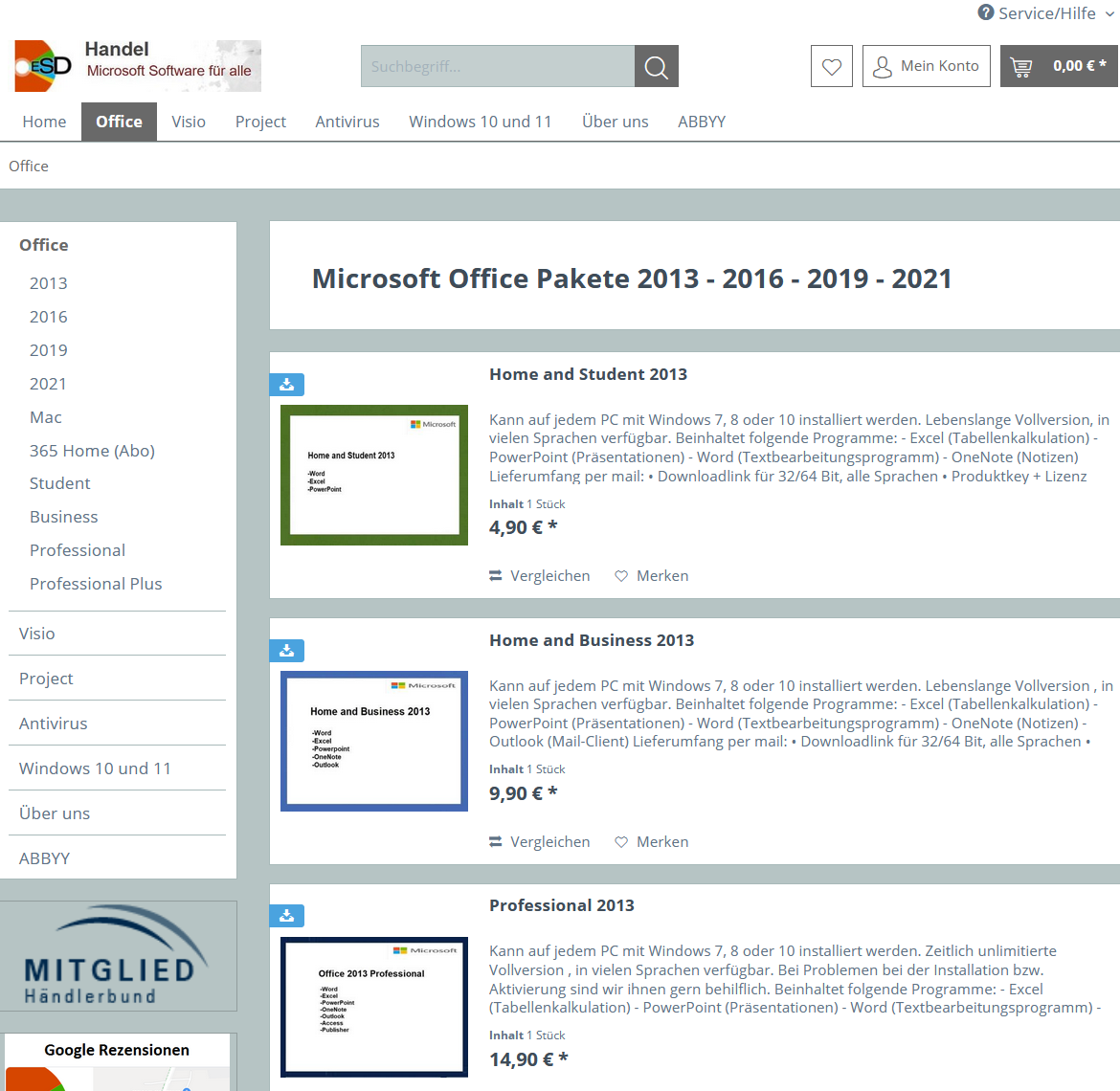Open the shopping cart showing 0,00 €
1120x1091 pixels.
(1060, 66)
